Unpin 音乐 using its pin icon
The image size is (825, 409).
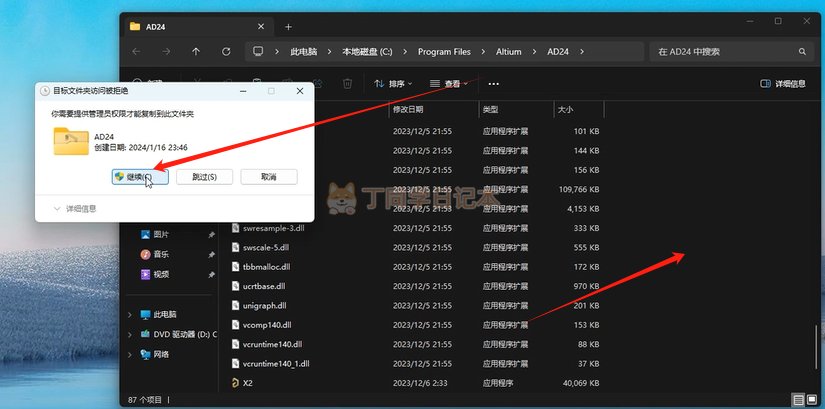(x=212, y=255)
